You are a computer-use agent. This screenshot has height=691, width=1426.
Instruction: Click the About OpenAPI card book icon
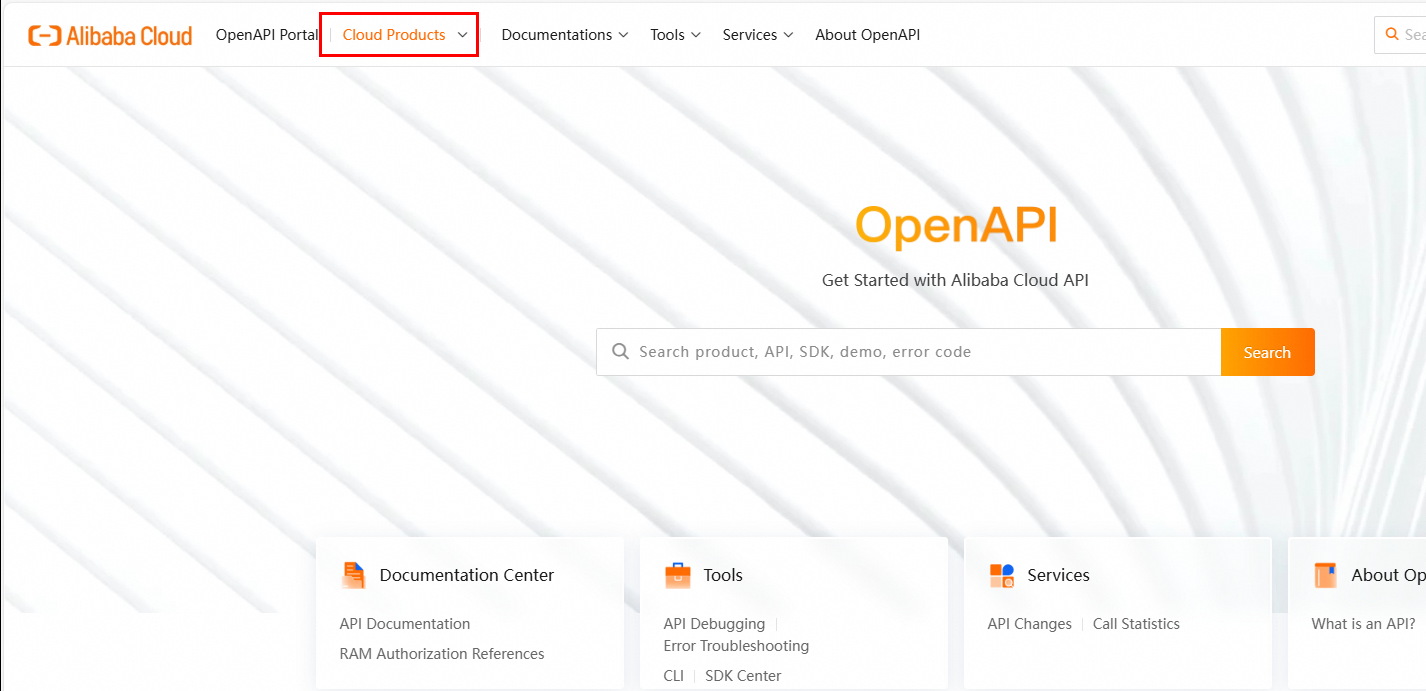click(1325, 575)
